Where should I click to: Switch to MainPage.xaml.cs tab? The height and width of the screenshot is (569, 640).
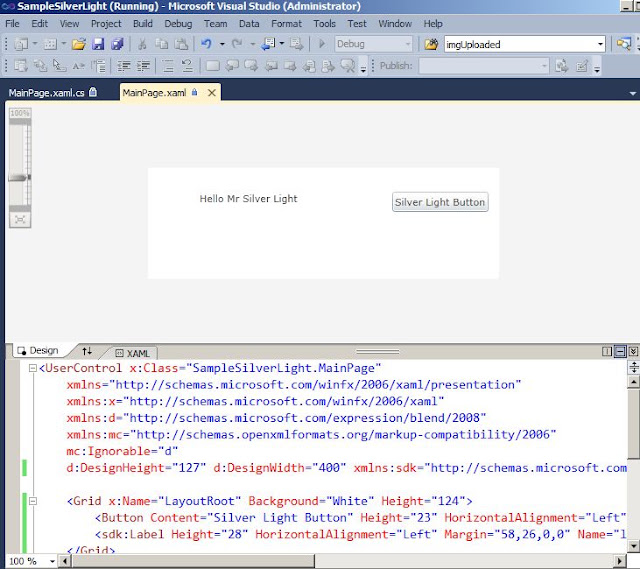[47, 93]
